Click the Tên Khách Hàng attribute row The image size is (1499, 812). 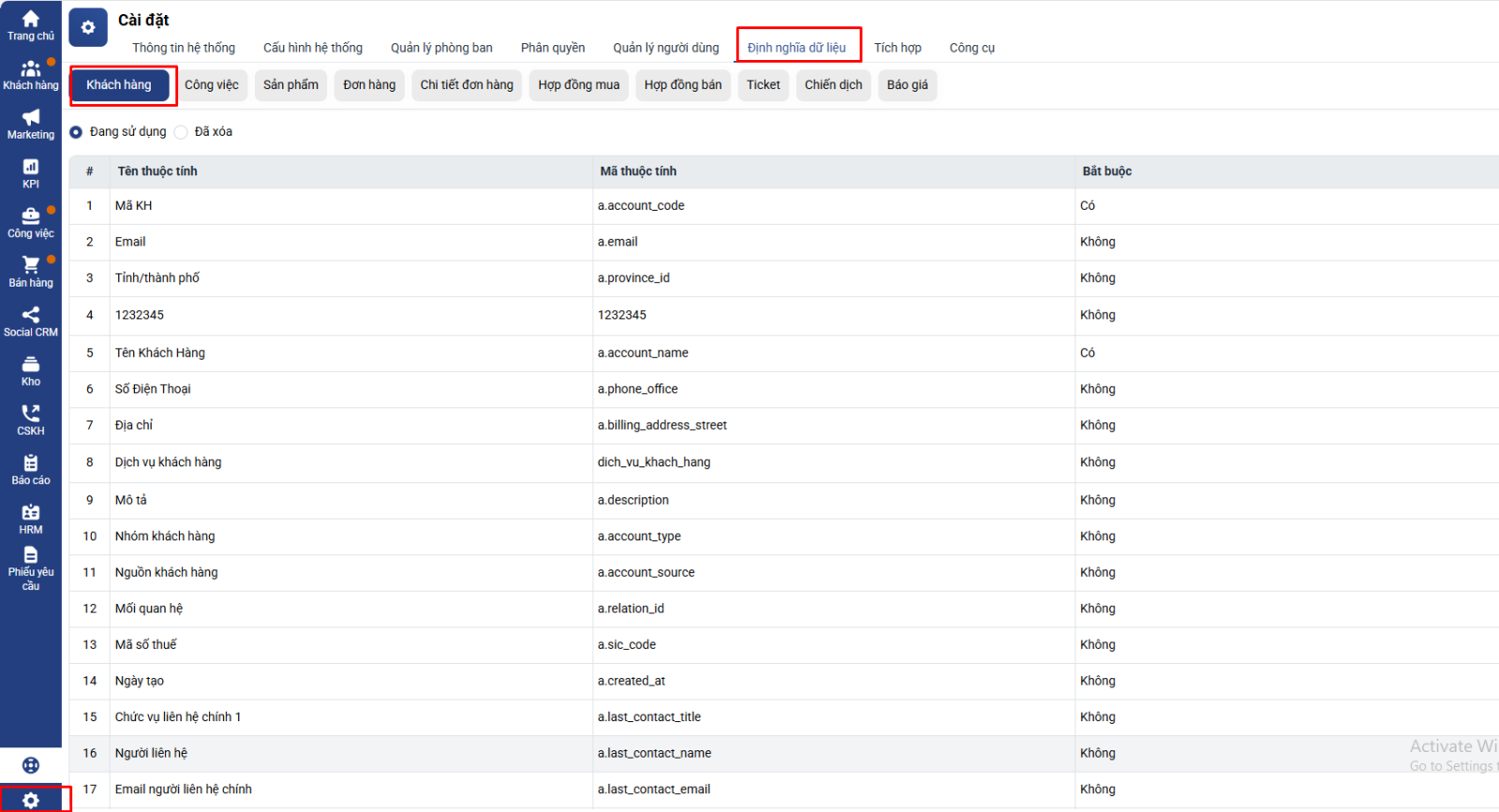[160, 353]
